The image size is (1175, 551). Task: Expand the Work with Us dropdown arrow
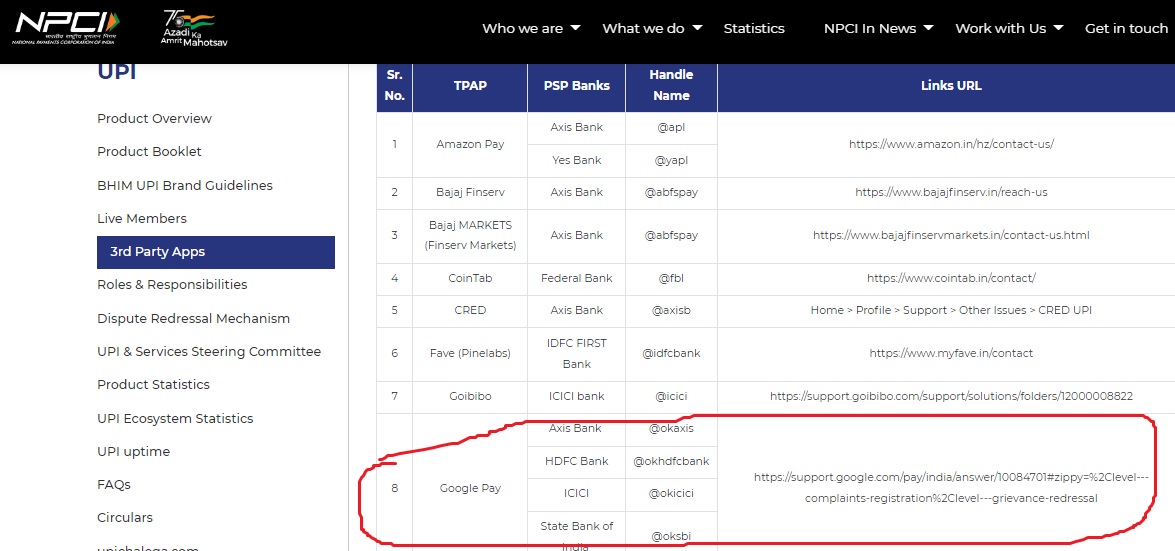tap(1059, 28)
